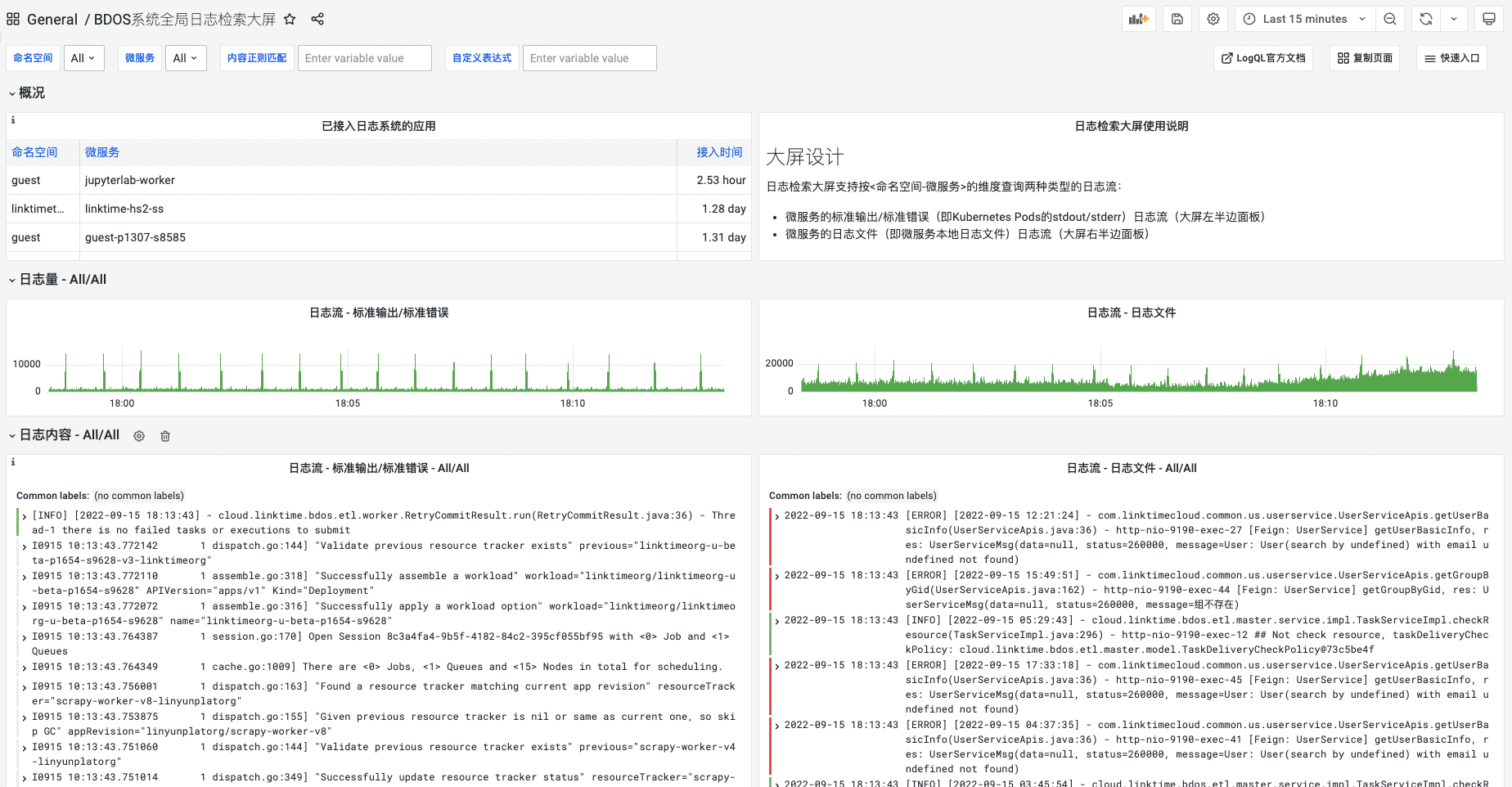1512x787 pixels.
Task: Open 日志检索大屏使用说明 panel title menu
Action: point(1132,126)
